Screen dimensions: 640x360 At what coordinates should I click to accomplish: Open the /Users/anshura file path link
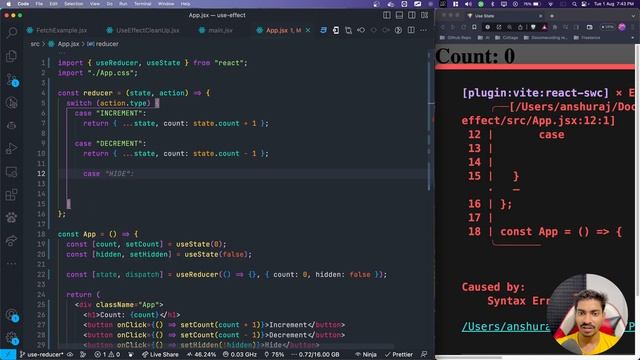coord(506,327)
